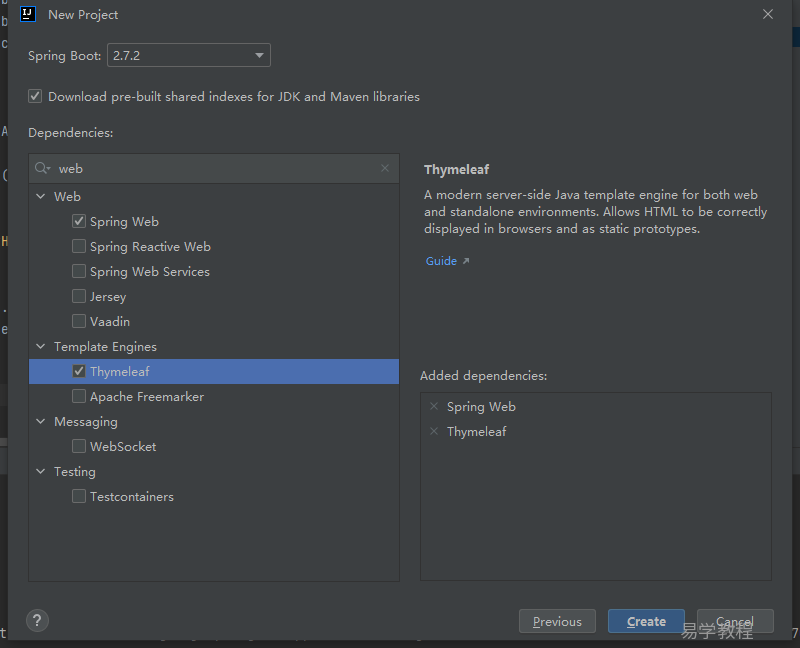800x648 pixels.
Task: Click the Template Engines category label
Action: (105, 346)
